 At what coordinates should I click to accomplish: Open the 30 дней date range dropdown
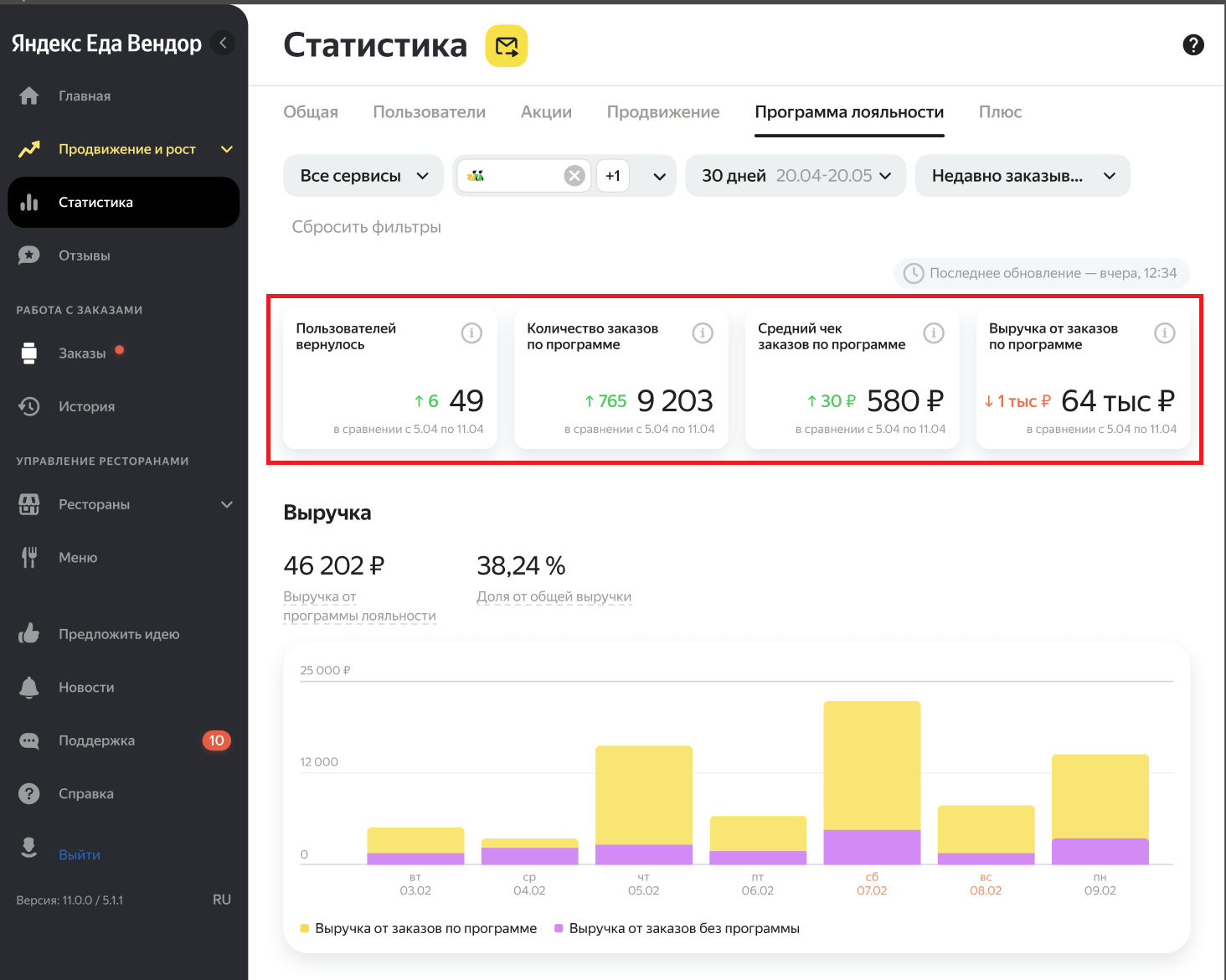point(795,176)
